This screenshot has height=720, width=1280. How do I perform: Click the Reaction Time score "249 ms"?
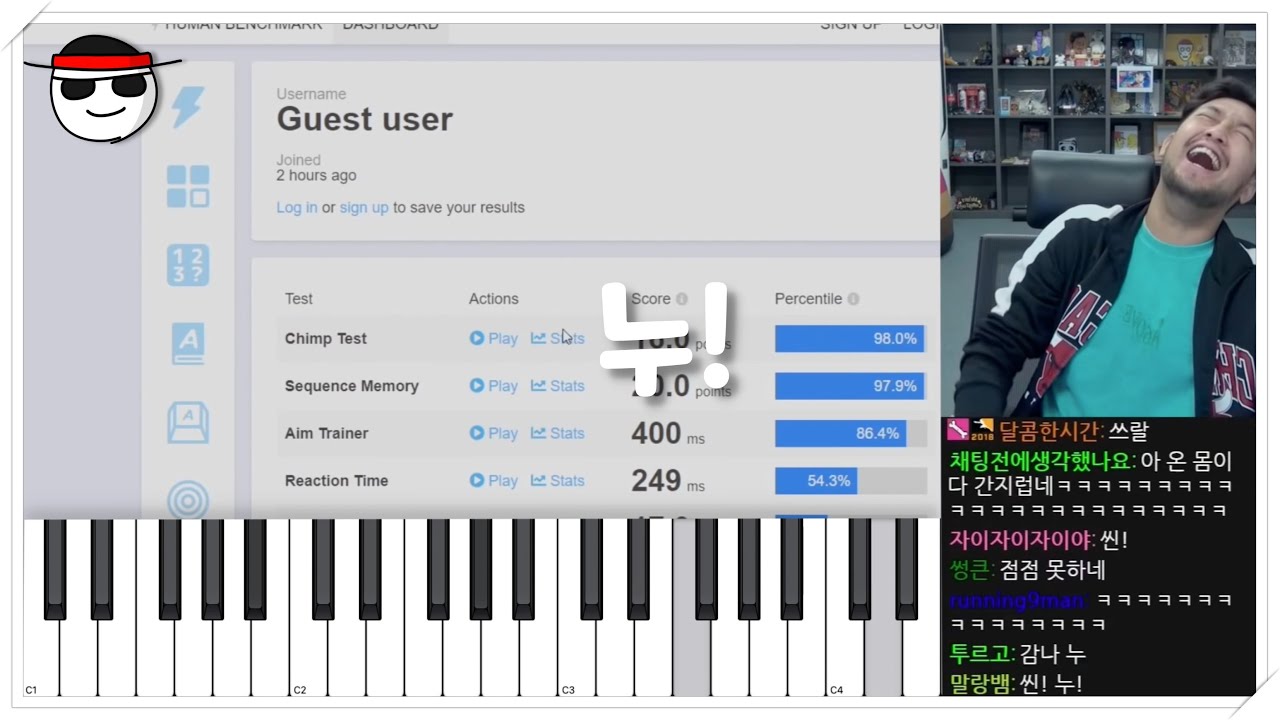click(x=668, y=481)
